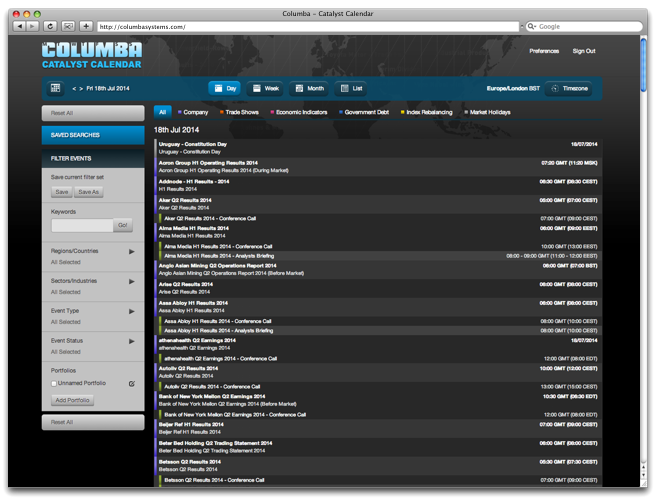Screen dimensions: 655x498
Task: Open the Timezone selector
Action: click(x=569, y=89)
